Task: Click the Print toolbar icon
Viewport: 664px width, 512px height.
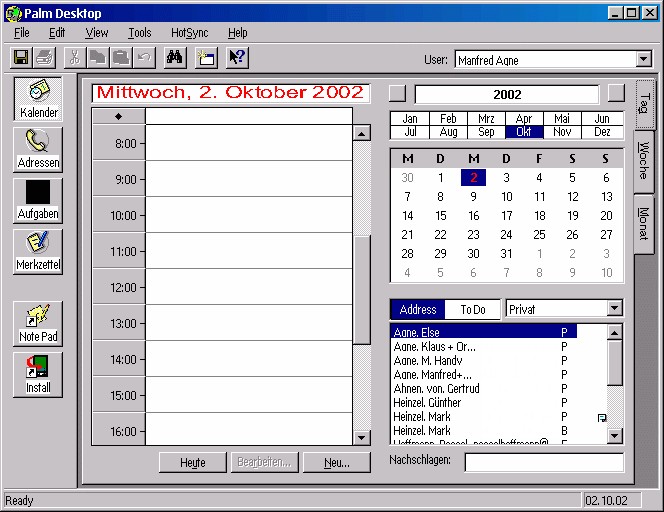Action: click(x=44, y=57)
